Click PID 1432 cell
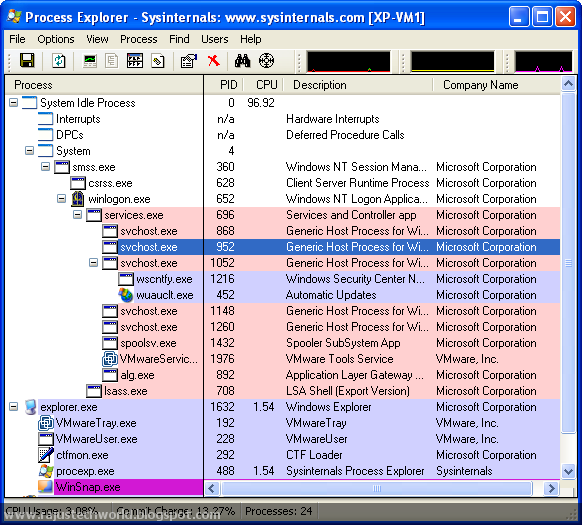Viewport: 582px width, 525px height. coord(222,343)
